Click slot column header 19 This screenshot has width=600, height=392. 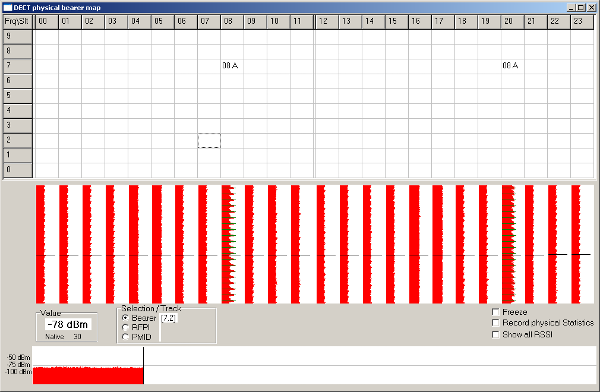click(x=490, y=22)
